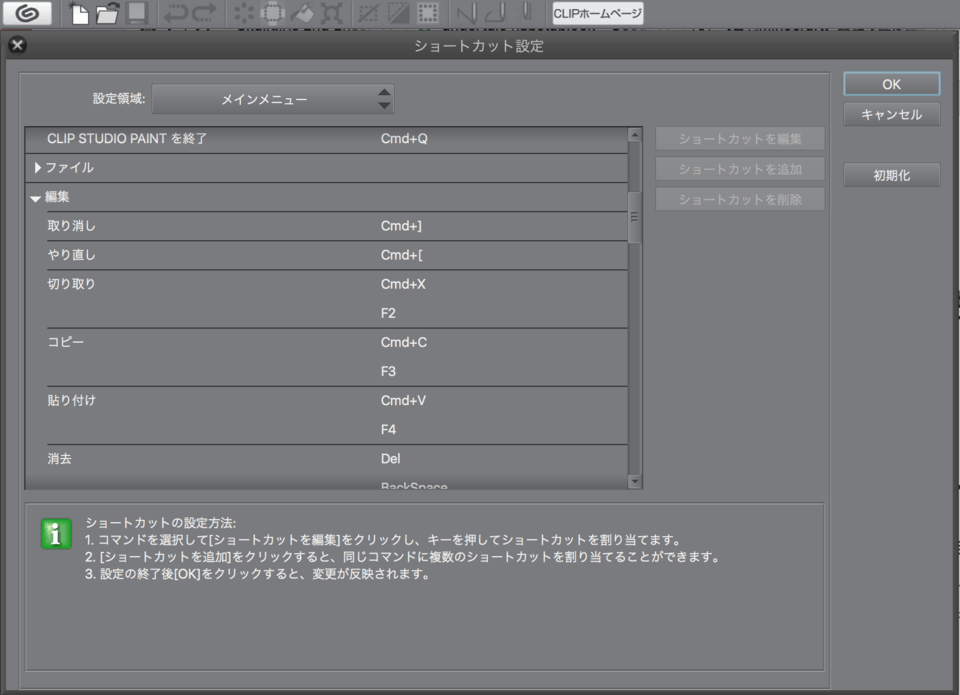
Task: Click the キャンセル button
Action: (891, 115)
